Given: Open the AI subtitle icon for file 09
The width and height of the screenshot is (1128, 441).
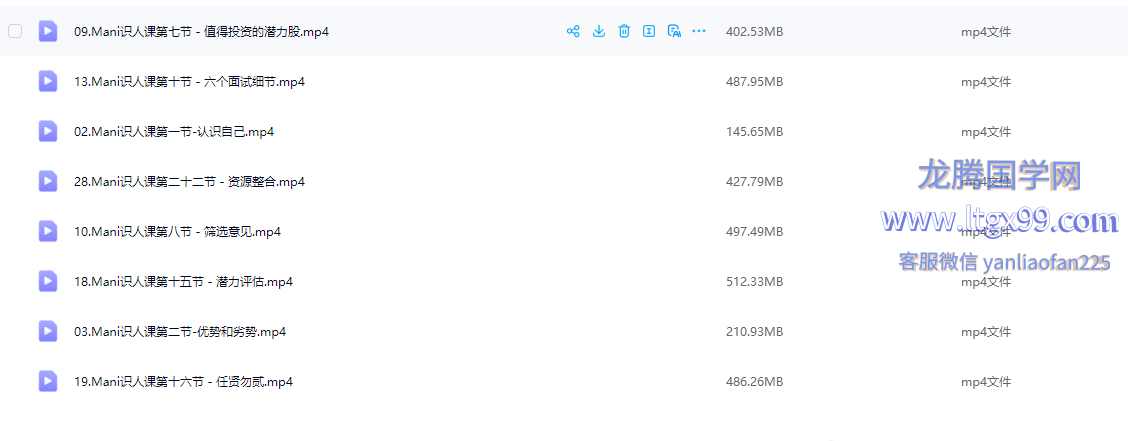Looking at the screenshot, I should 674,31.
